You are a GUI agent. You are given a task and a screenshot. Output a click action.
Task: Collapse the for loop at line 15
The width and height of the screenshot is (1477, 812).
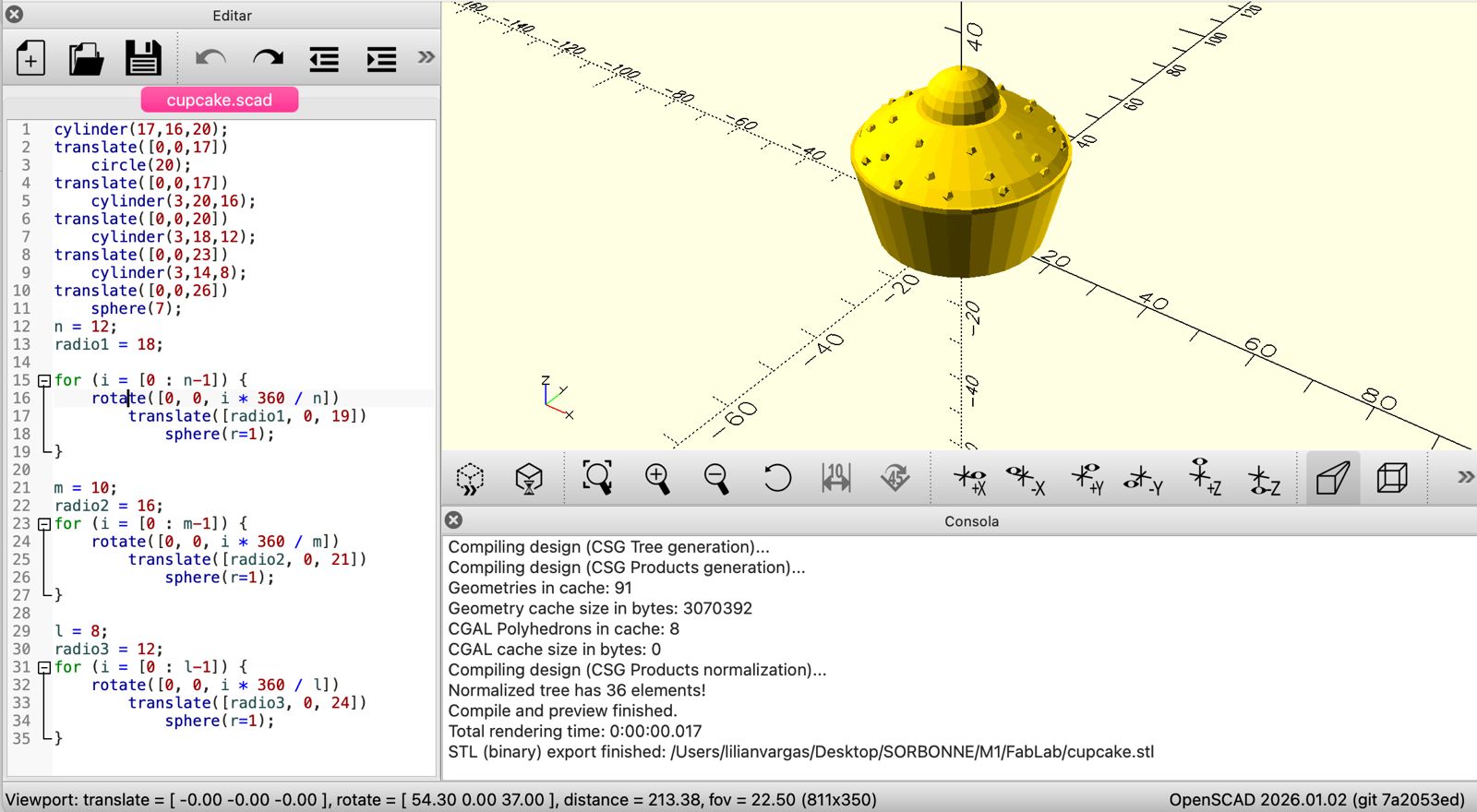click(x=43, y=380)
